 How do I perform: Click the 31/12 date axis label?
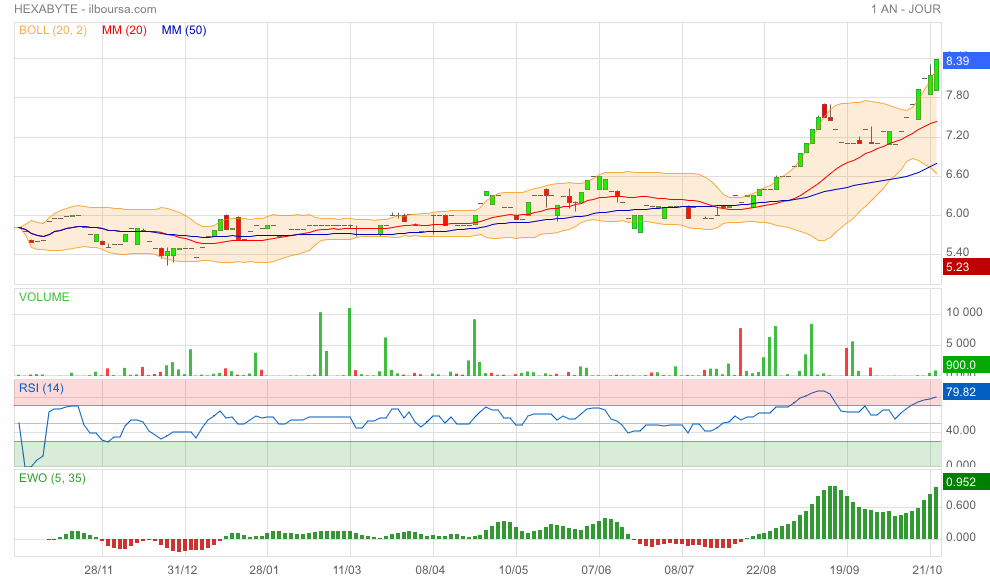click(182, 570)
